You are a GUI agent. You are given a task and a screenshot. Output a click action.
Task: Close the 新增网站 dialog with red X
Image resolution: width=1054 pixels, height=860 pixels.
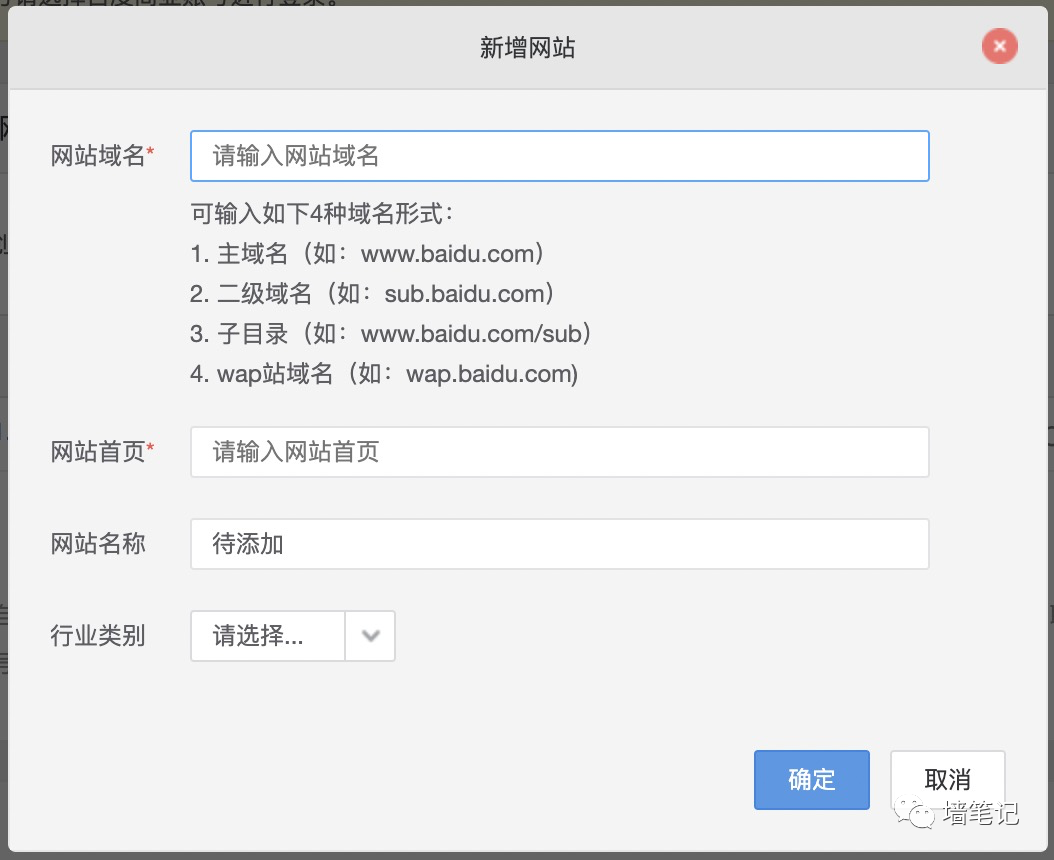999,46
